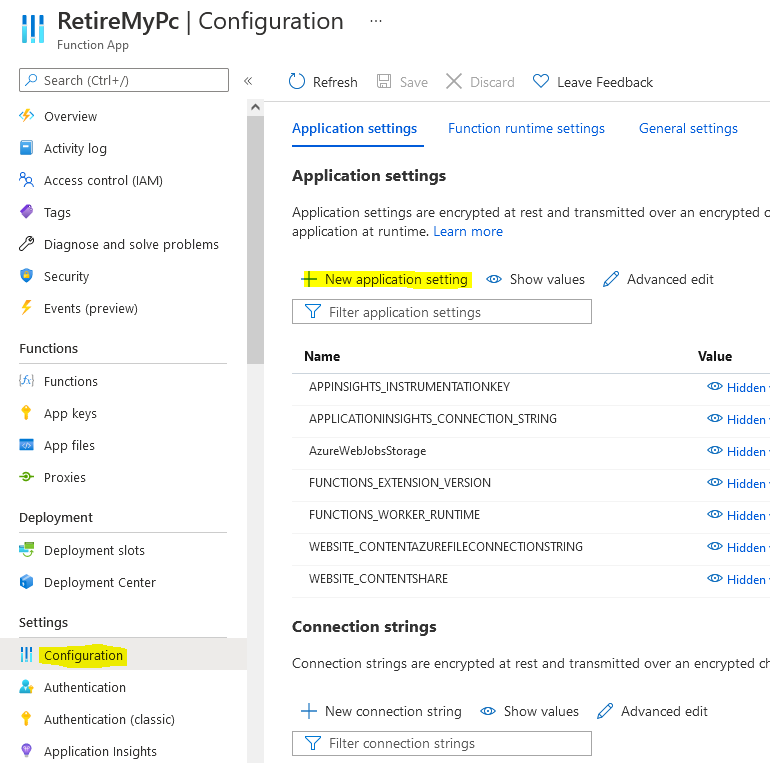Viewport: 770px width, 763px height.
Task: Toggle Show values for application settings
Action: [x=536, y=279]
